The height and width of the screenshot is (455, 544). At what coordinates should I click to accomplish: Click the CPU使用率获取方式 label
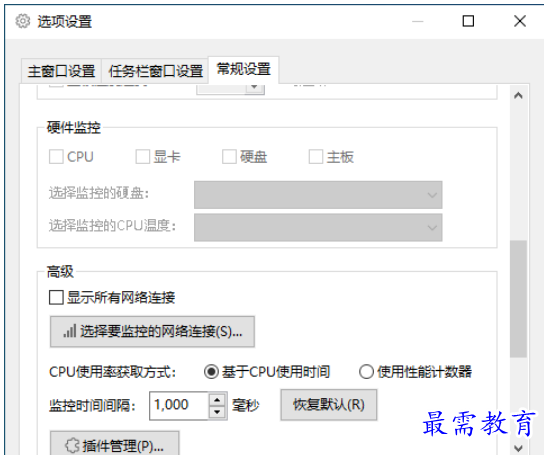pos(113,372)
